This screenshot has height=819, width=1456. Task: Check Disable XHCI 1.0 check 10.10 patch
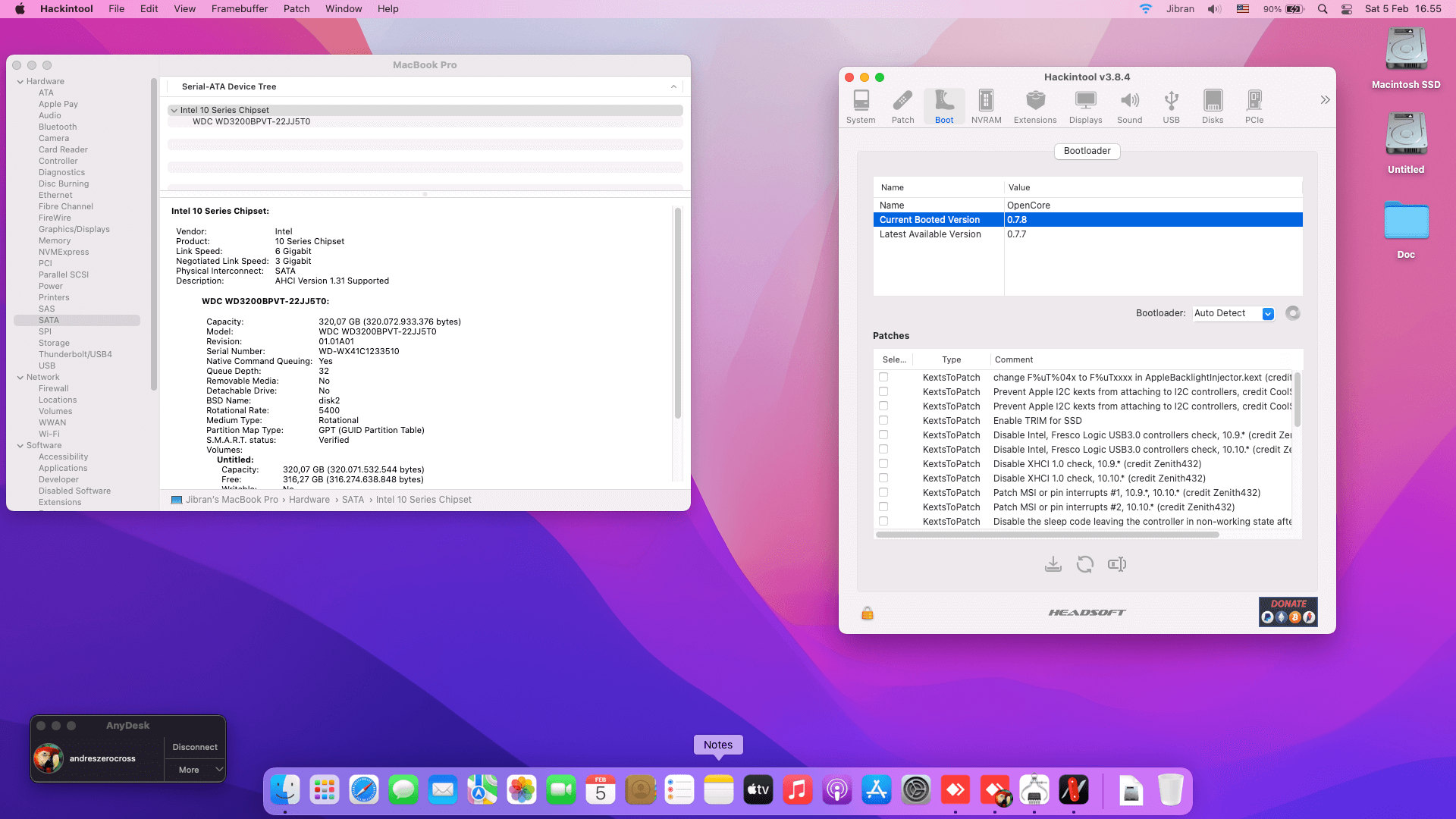883,478
